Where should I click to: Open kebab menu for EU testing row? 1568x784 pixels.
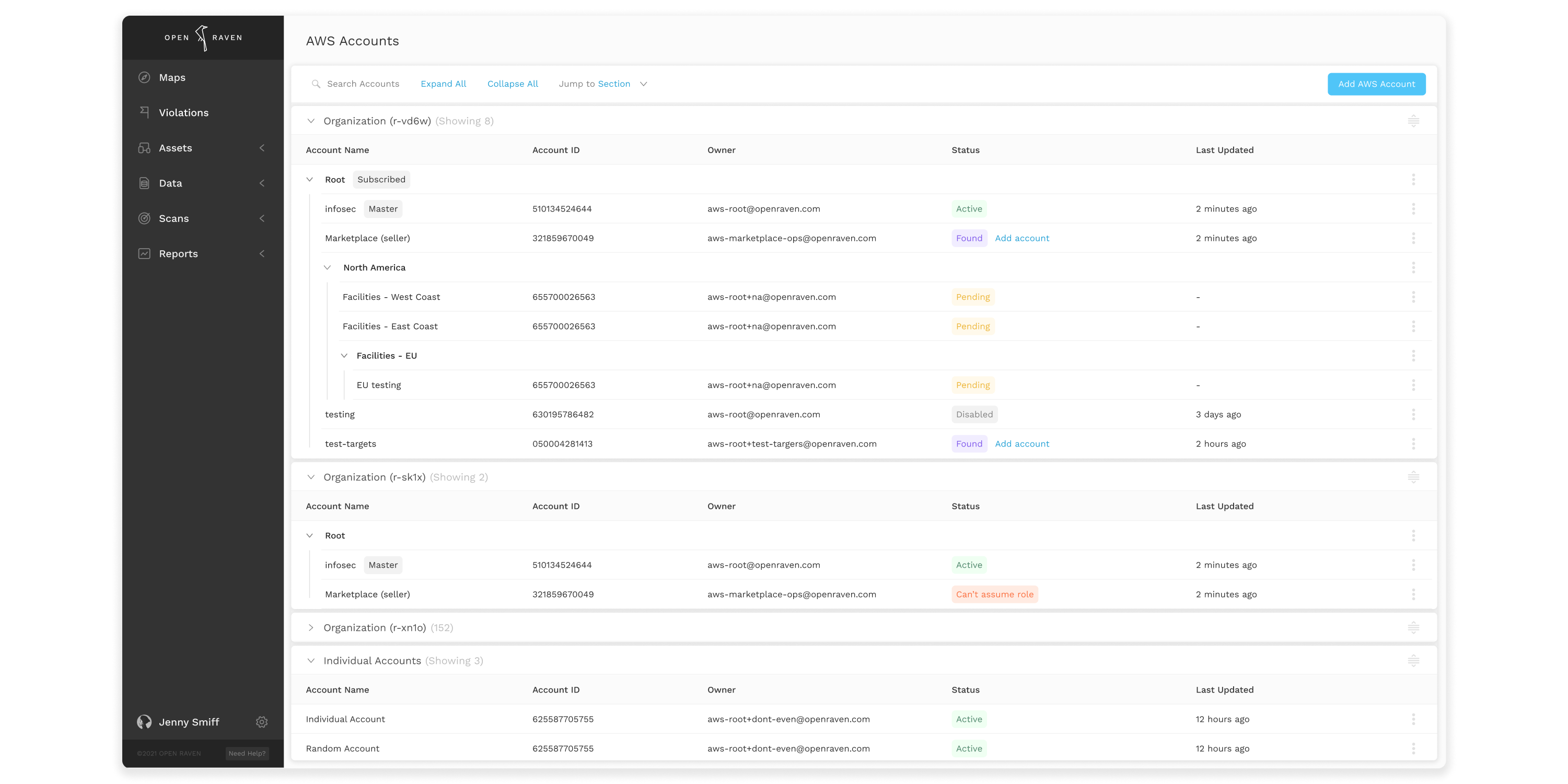[x=1413, y=385]
